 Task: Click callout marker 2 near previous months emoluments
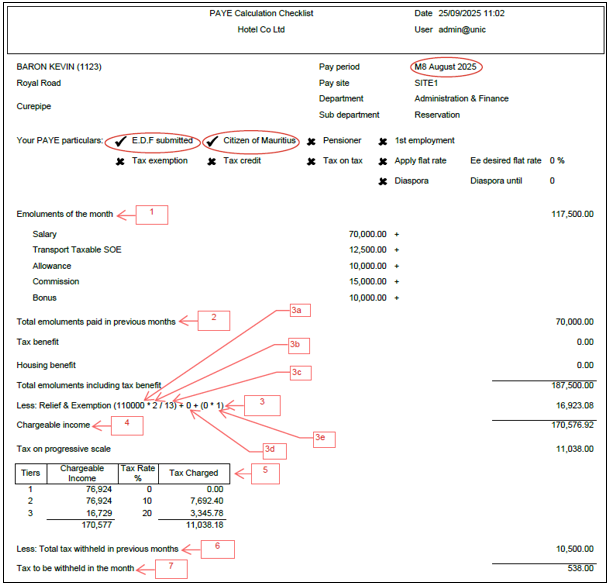tap(213, 320)
